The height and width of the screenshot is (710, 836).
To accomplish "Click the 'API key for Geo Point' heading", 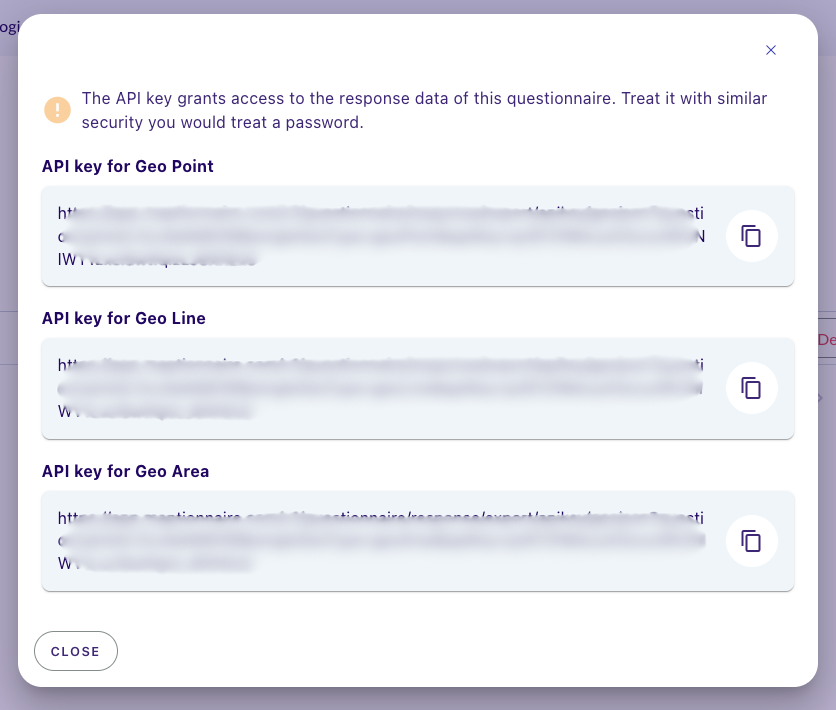I will (x=127, y=166).
